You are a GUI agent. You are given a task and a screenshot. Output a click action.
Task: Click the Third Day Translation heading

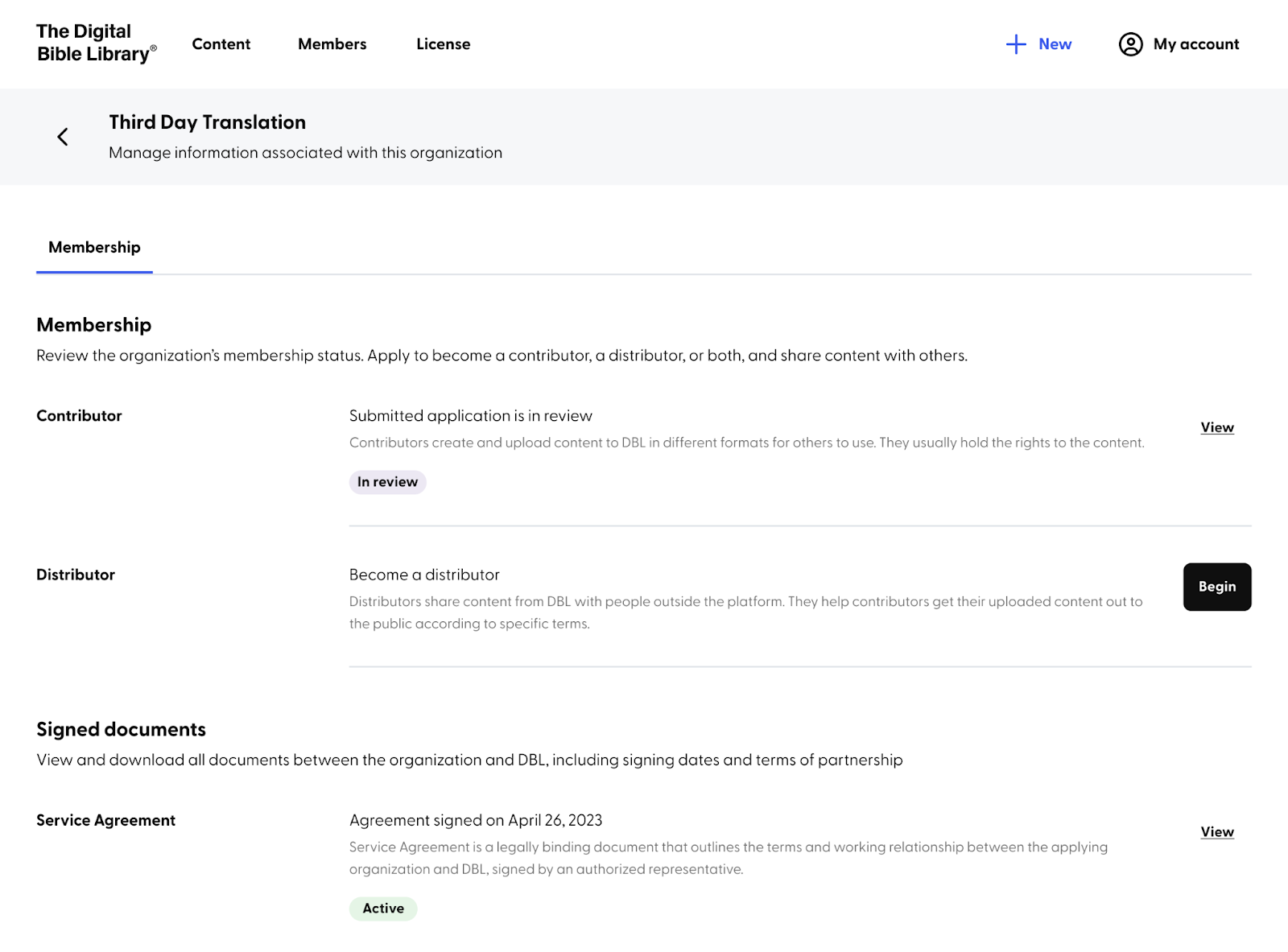click(208, 122)
